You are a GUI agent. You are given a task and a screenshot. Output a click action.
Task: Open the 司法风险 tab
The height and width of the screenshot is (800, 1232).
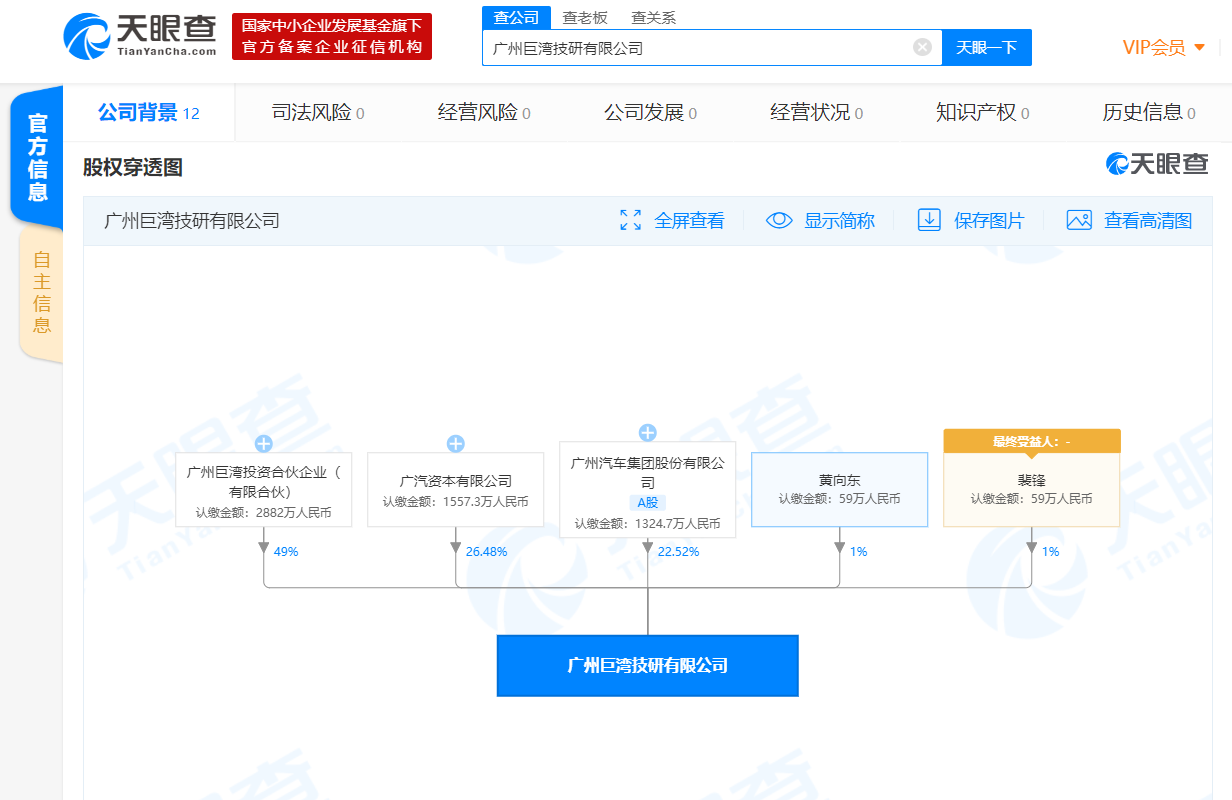point(318,113)
